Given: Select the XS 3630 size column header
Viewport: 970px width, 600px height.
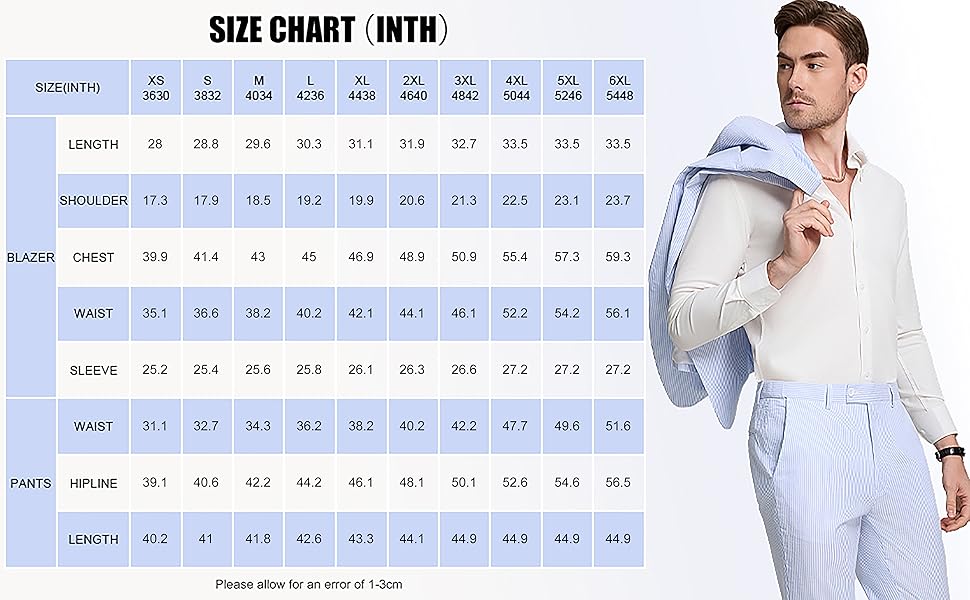Looking at the screenshot, I should coord(155,87).
